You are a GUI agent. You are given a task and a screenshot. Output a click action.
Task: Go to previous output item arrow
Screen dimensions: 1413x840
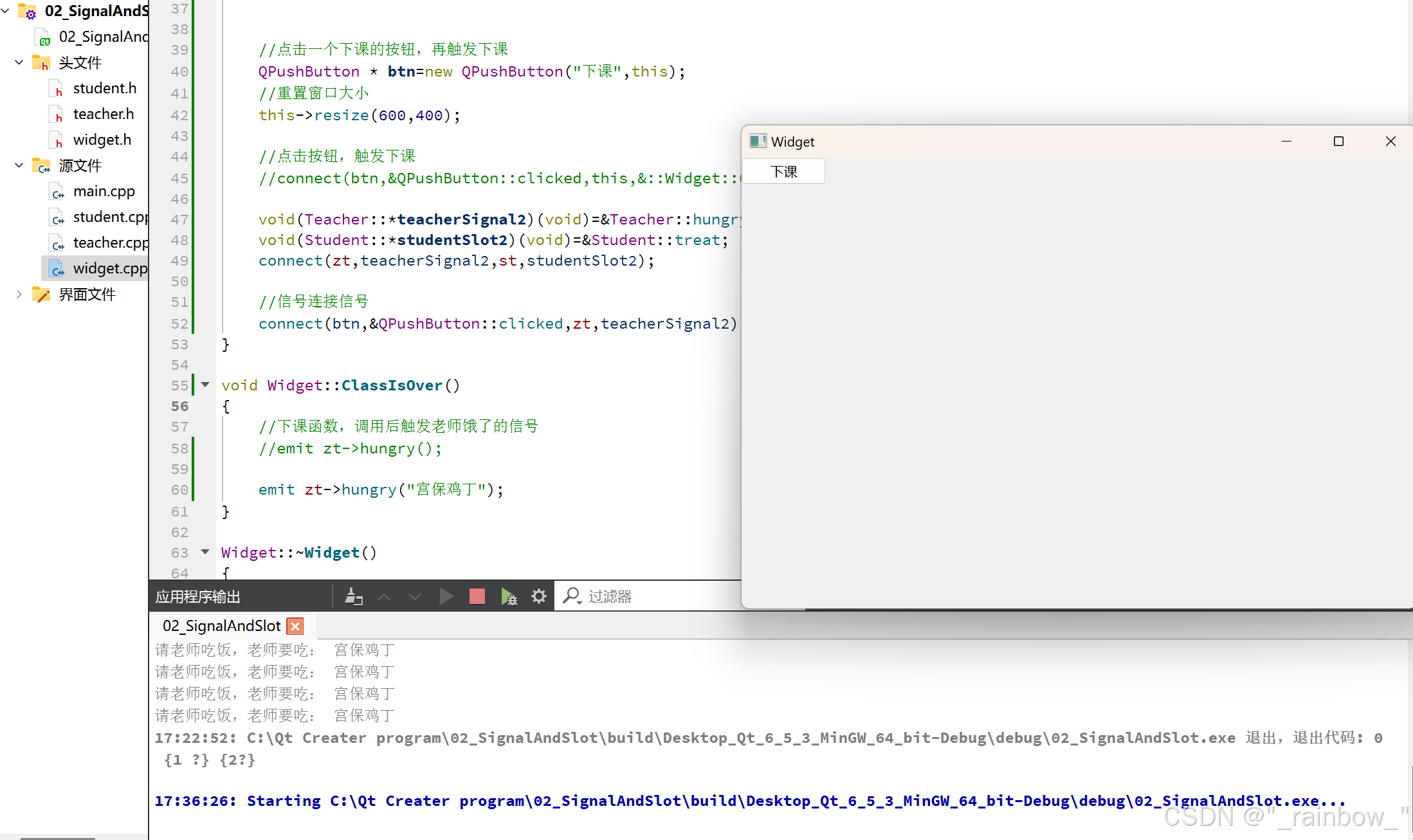point(384,597)
